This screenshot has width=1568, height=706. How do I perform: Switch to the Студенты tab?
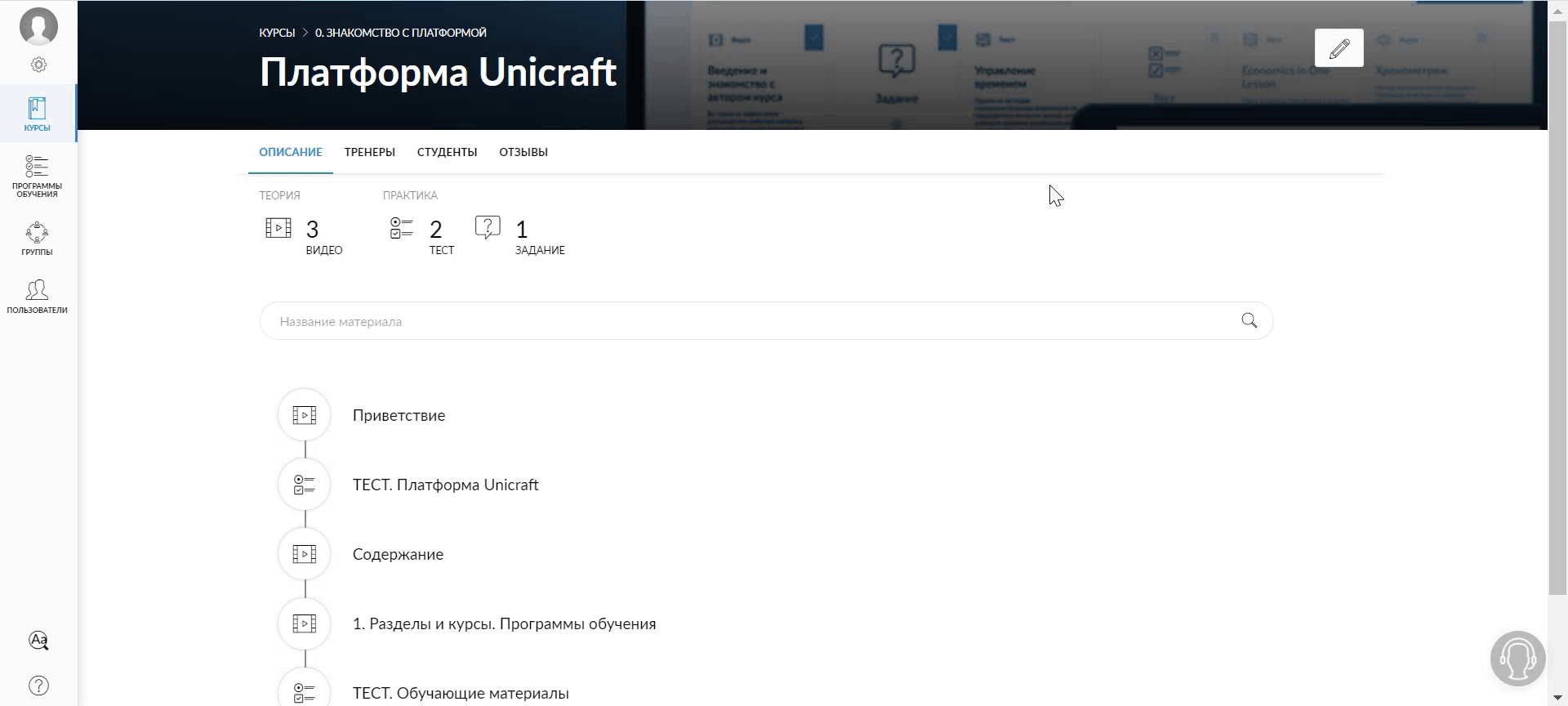[447, 152]
